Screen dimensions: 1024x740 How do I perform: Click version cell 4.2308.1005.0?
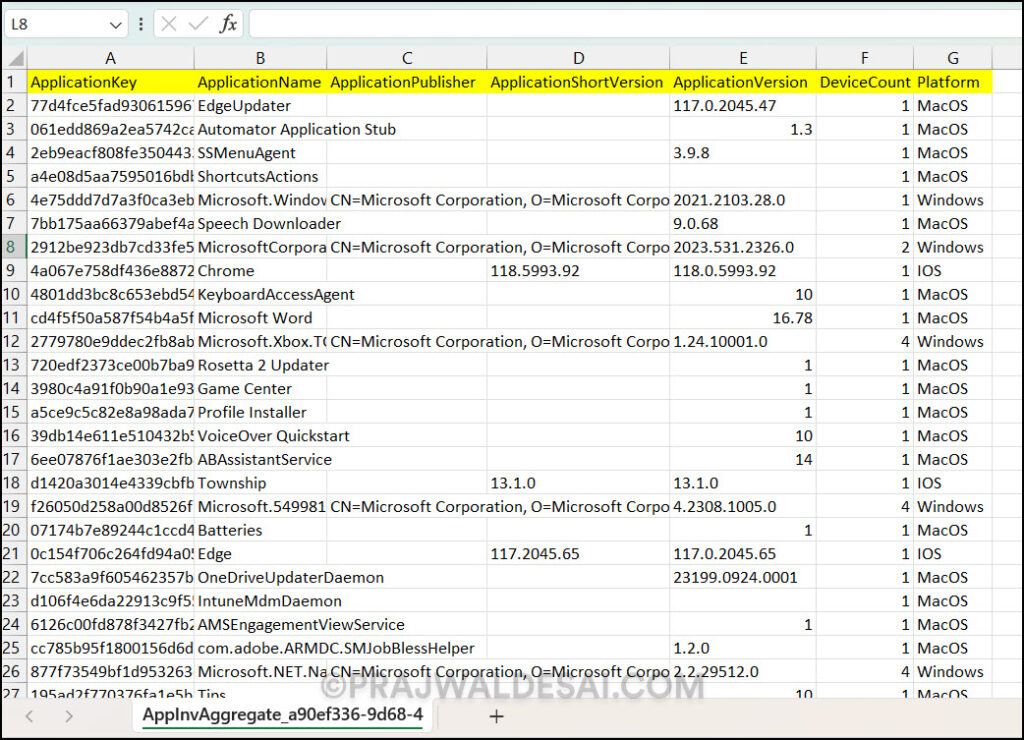(743, 507)
